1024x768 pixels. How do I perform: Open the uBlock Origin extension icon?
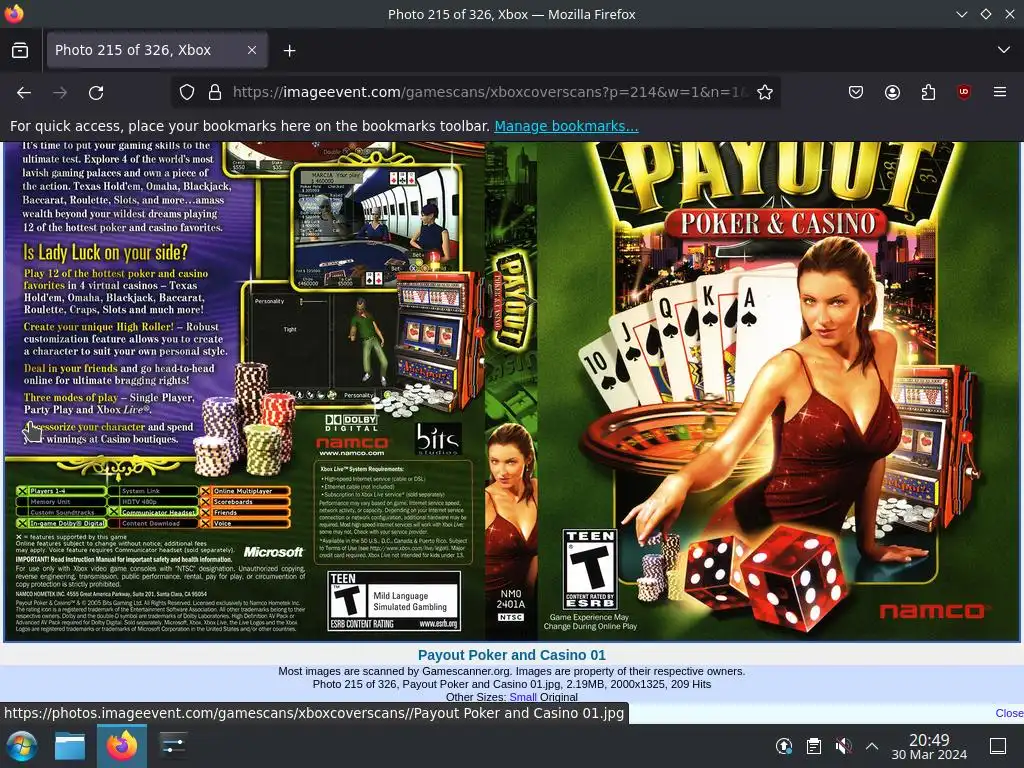coord(964,93)
